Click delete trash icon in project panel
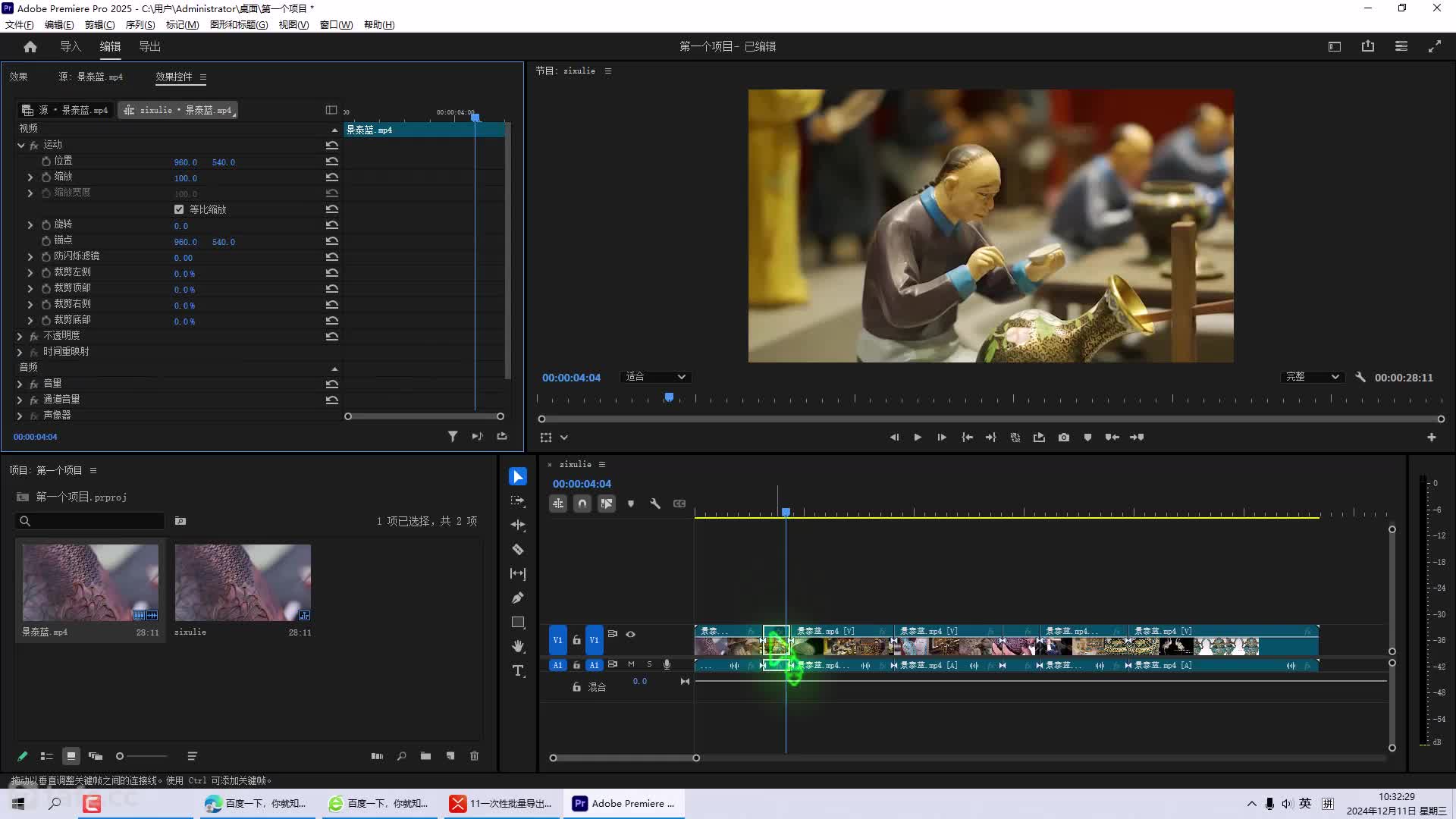This screenshot has width=1456, height=819. click(475, 756)
